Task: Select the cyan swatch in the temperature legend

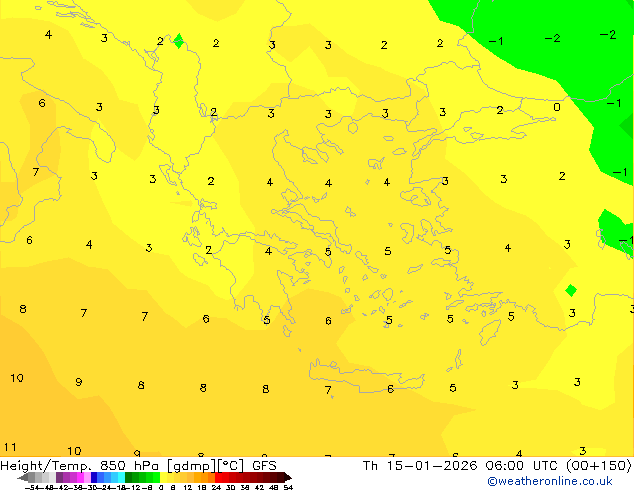Action: [121, 478]
